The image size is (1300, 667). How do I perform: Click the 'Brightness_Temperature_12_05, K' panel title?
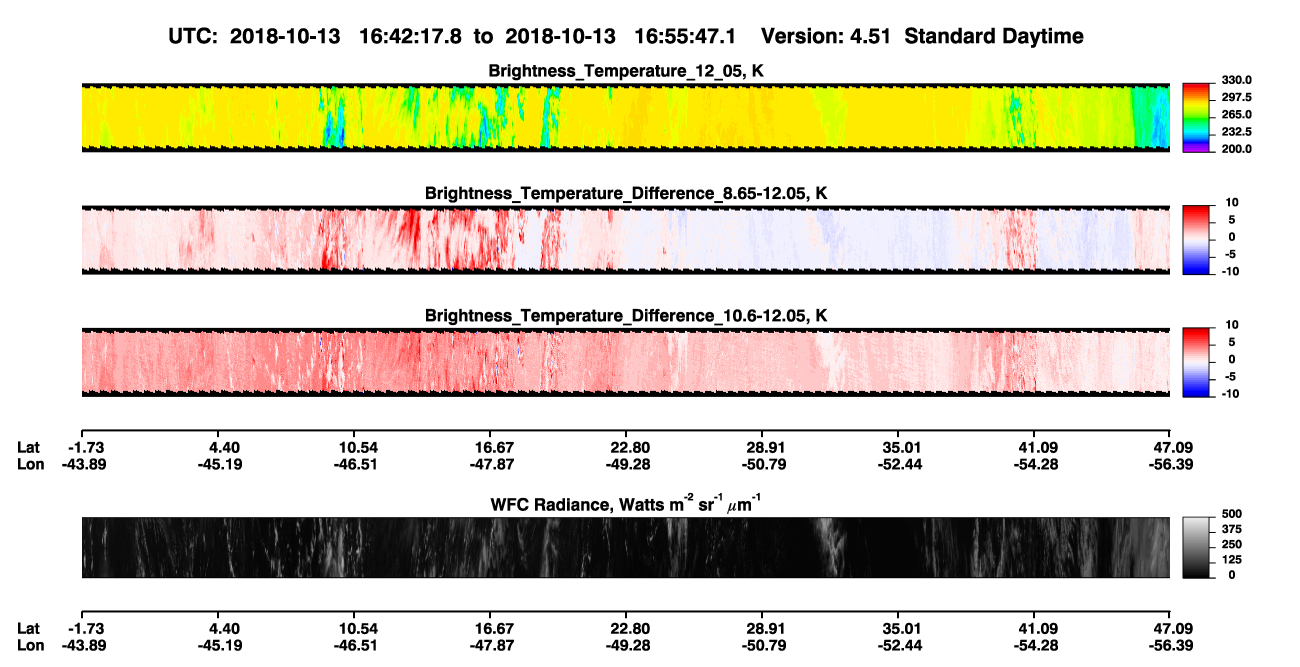[626, 71]
